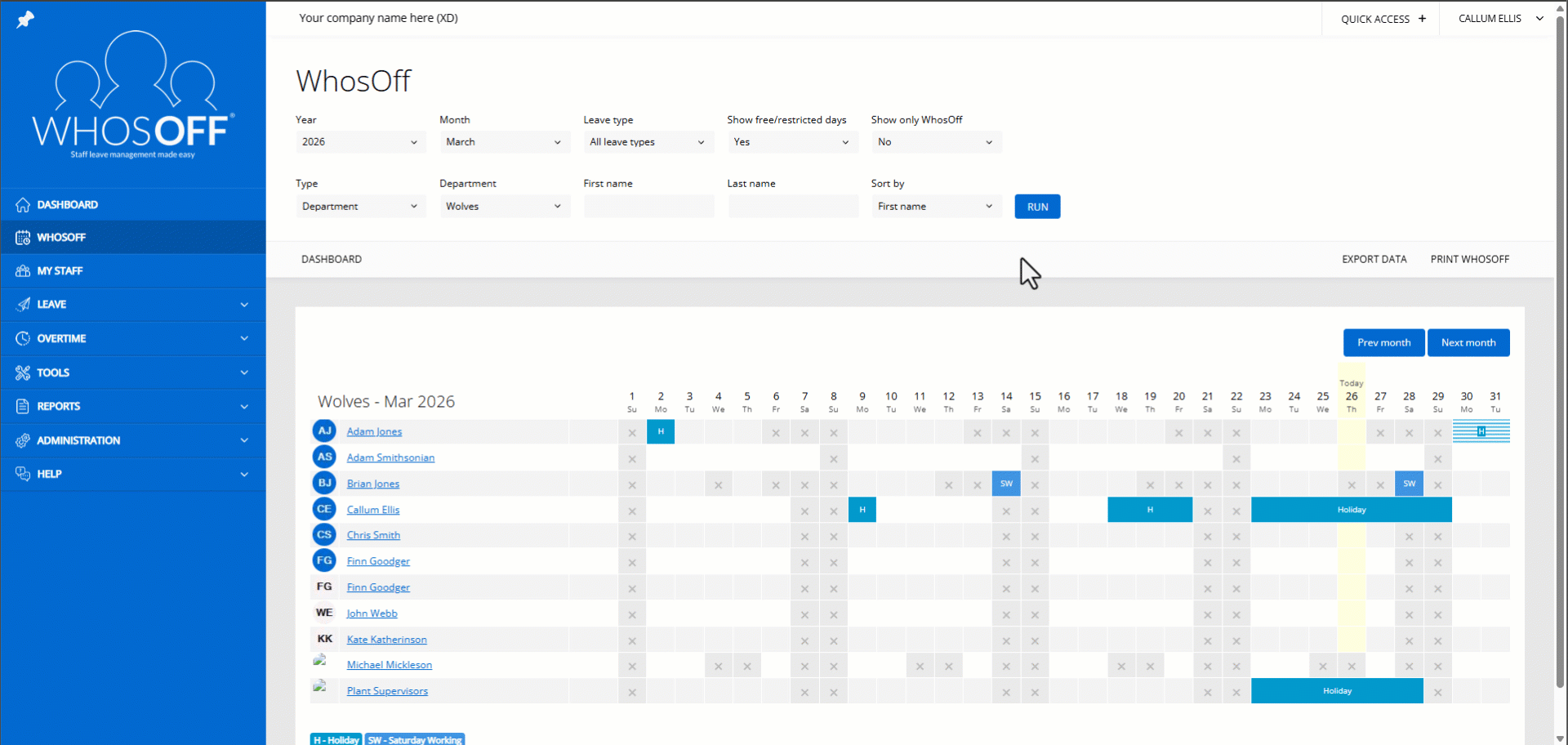
Task: Open the Callum Ellis user menu
Action: (1500, 19)
